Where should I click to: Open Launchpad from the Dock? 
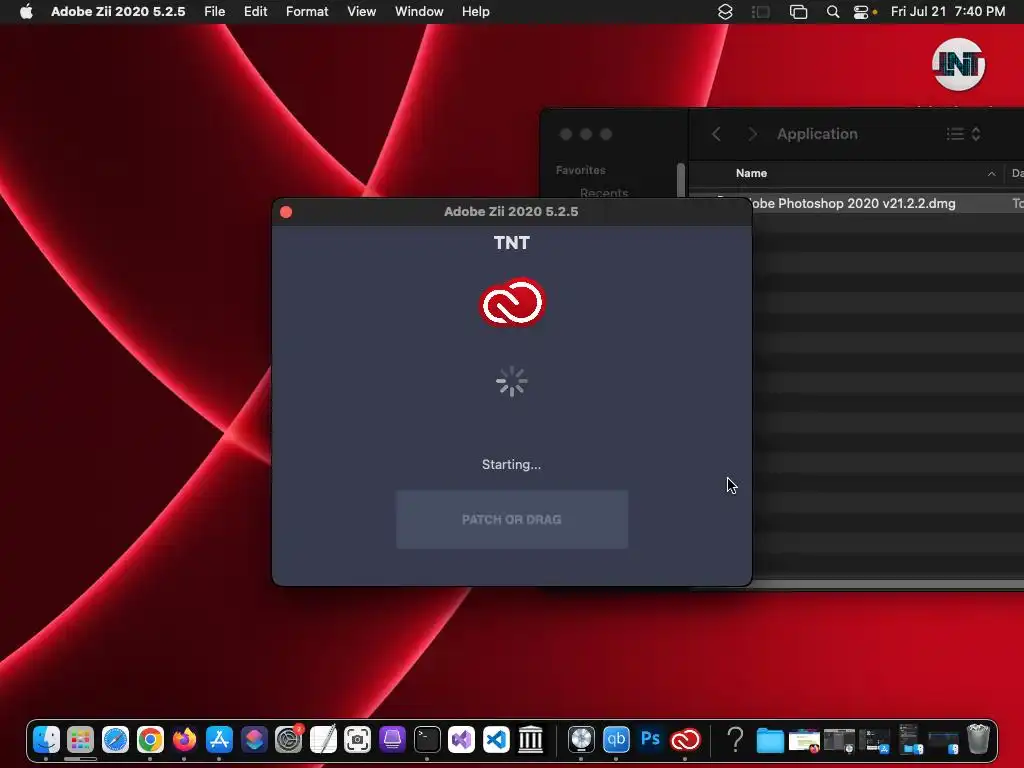point(80,739)
